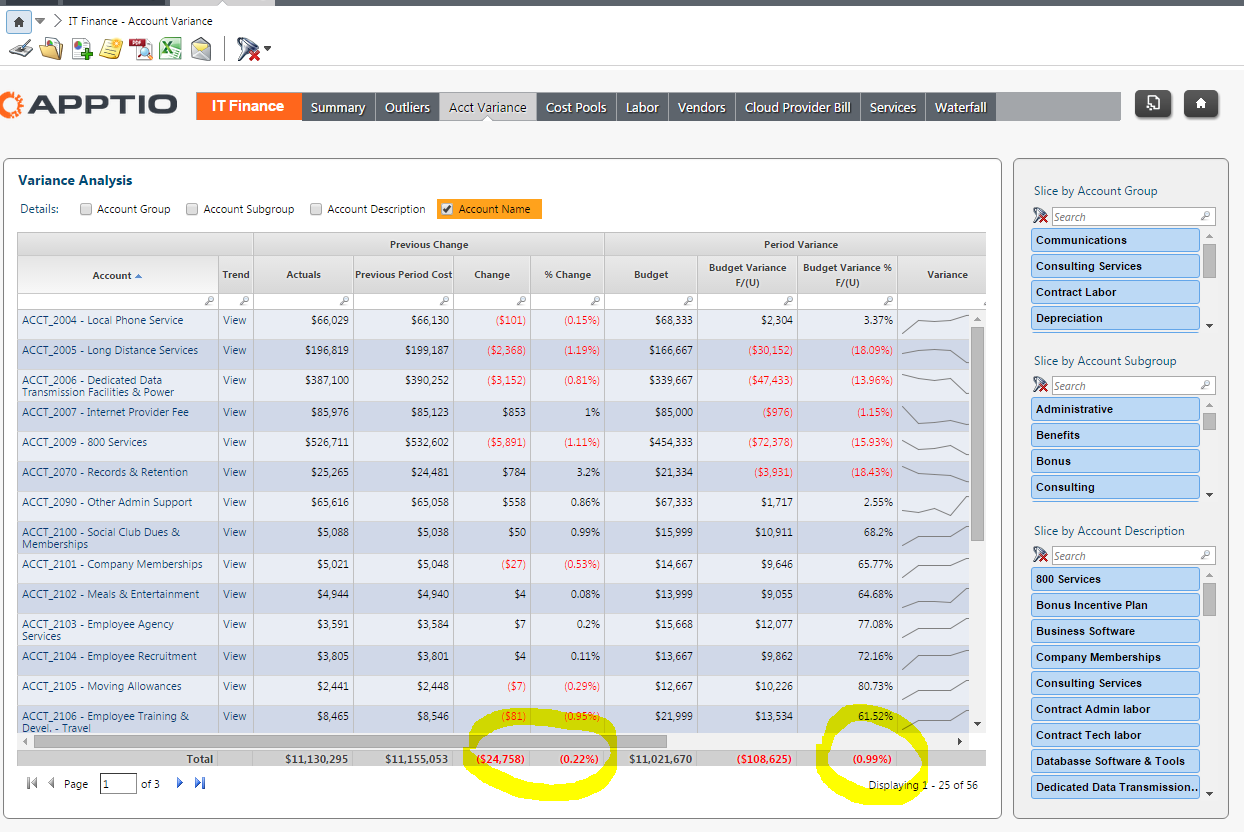View details for ACCT_2009 - 800 Services

point(234,441)
